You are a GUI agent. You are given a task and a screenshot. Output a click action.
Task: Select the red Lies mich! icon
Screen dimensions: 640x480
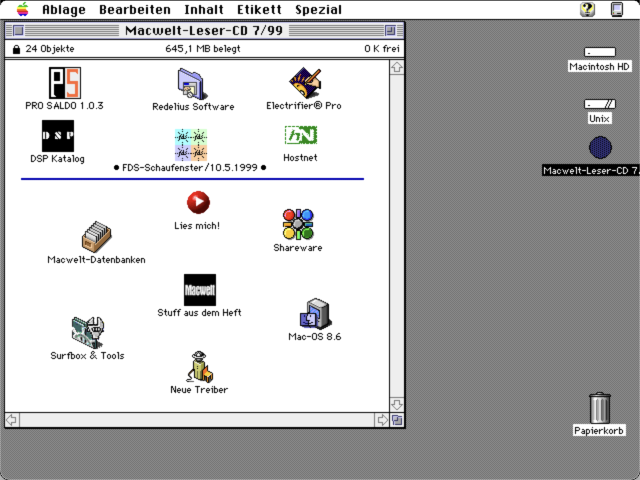click(198, 202)
